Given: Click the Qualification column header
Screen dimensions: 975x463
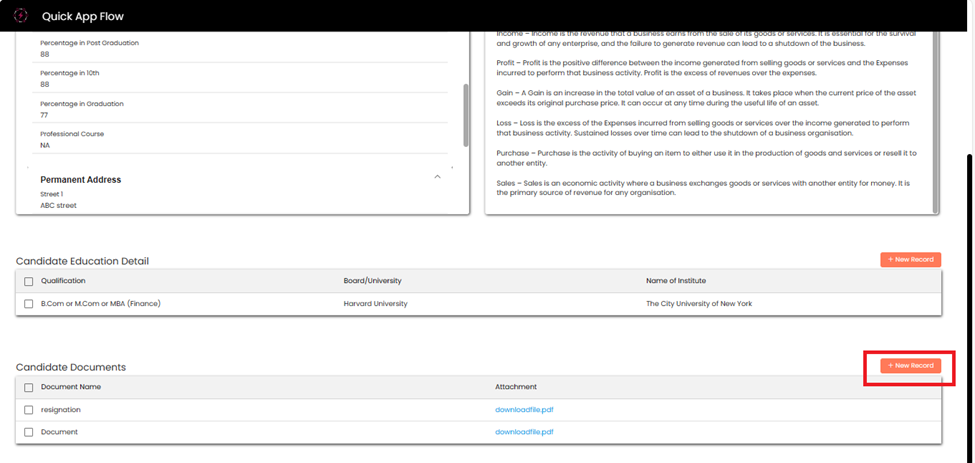Looking at the screenshot, I should [63, 281].
